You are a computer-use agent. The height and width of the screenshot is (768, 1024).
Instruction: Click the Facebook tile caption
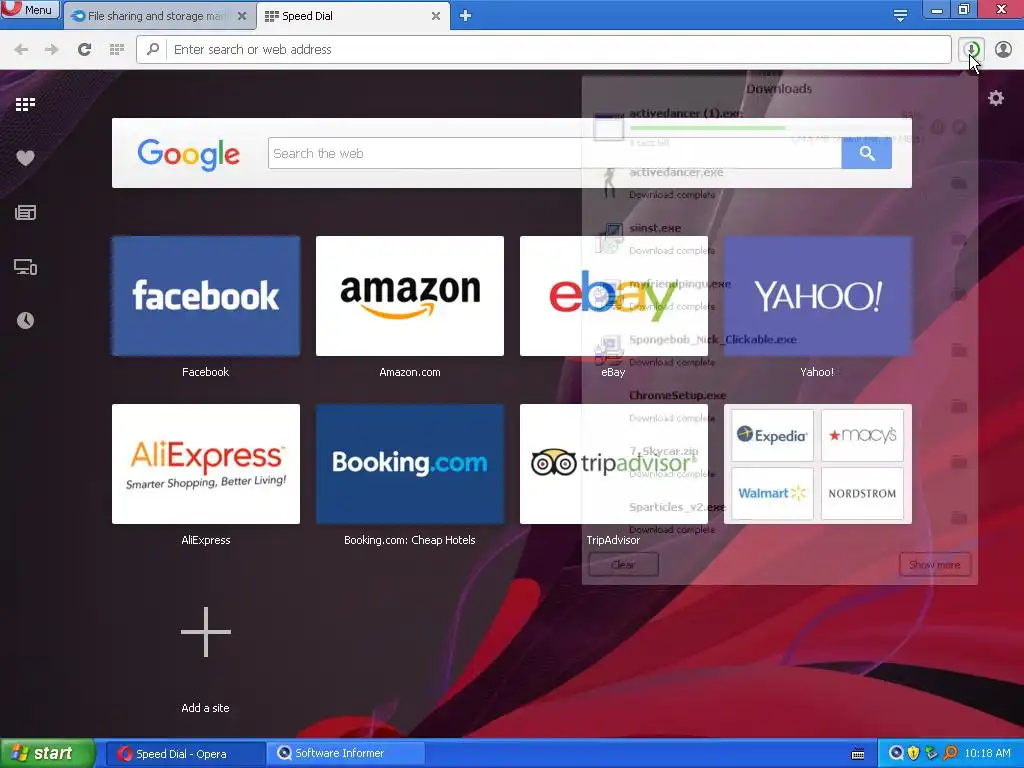click(x=206, y=372)
